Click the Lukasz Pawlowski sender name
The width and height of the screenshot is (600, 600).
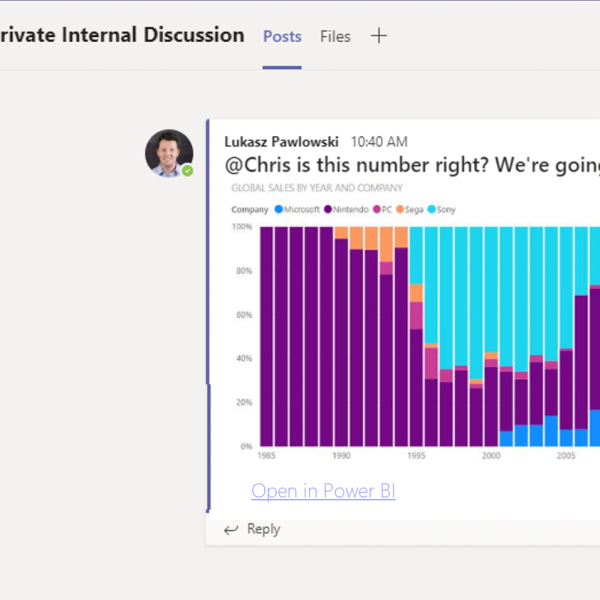click(281, 142)
